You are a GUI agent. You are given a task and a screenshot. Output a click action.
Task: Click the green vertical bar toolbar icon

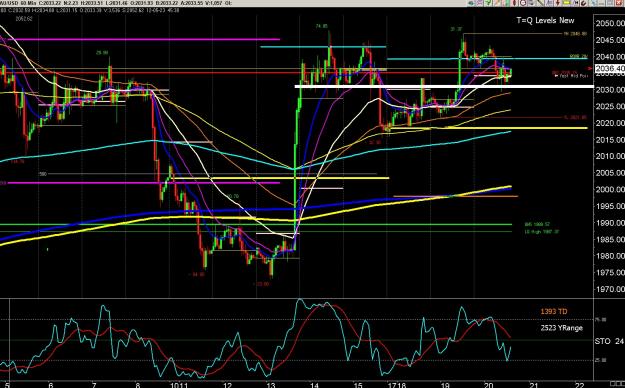[507, 3]
